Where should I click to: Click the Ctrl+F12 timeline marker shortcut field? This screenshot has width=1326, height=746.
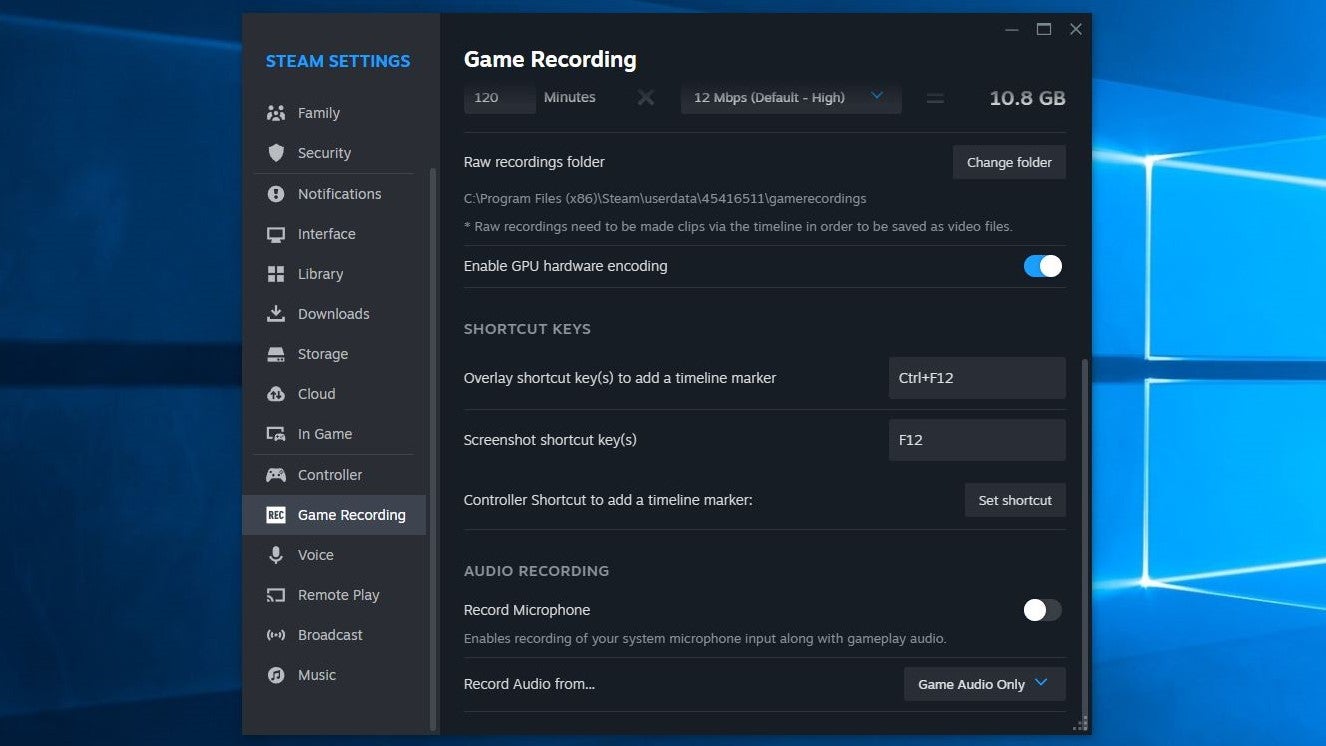(x=976, y=378)
